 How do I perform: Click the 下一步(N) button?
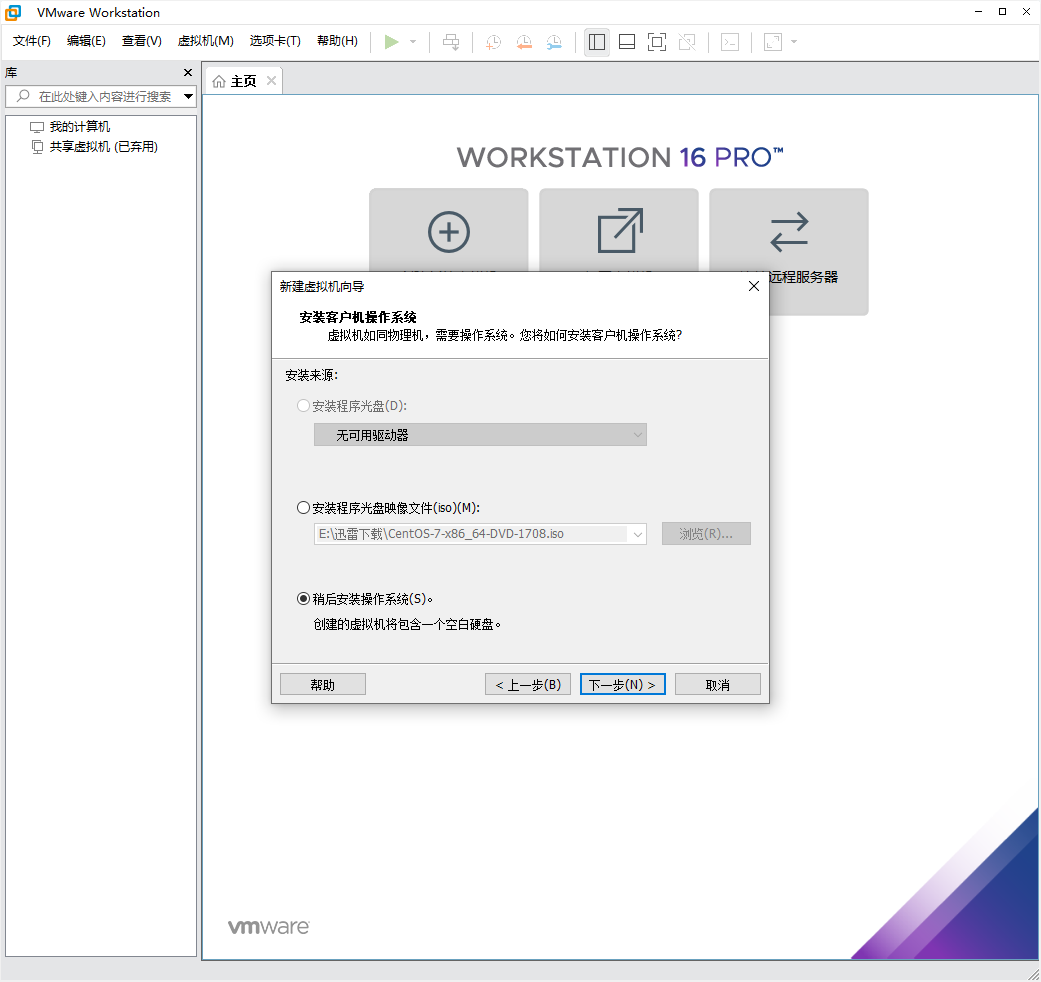point(622,683)
